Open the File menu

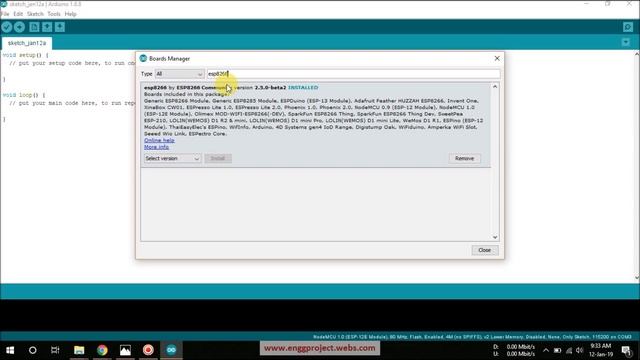click(5, 14)
